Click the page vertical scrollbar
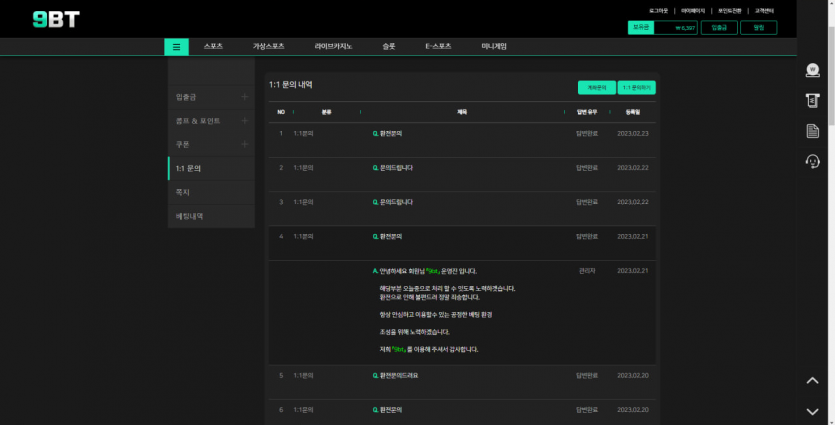The width and height of the screenshot is (835, 425). (830, 200)
